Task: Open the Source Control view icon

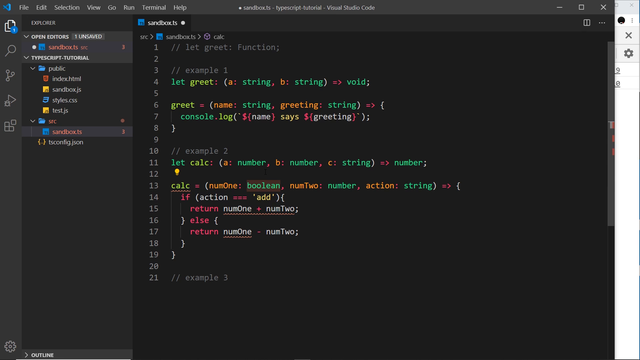Action: (x=10, y=76)
